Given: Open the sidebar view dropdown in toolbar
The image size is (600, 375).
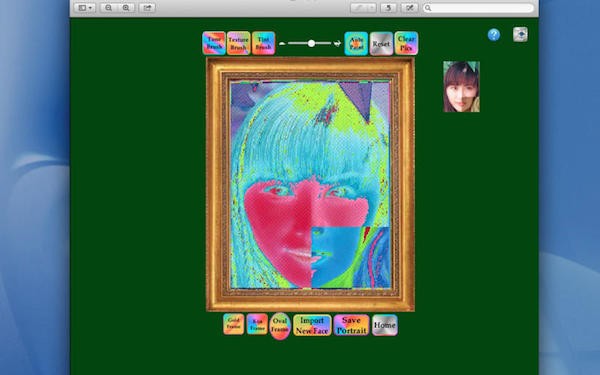Looking at the screenshot, I should click(x=85, y=8).
